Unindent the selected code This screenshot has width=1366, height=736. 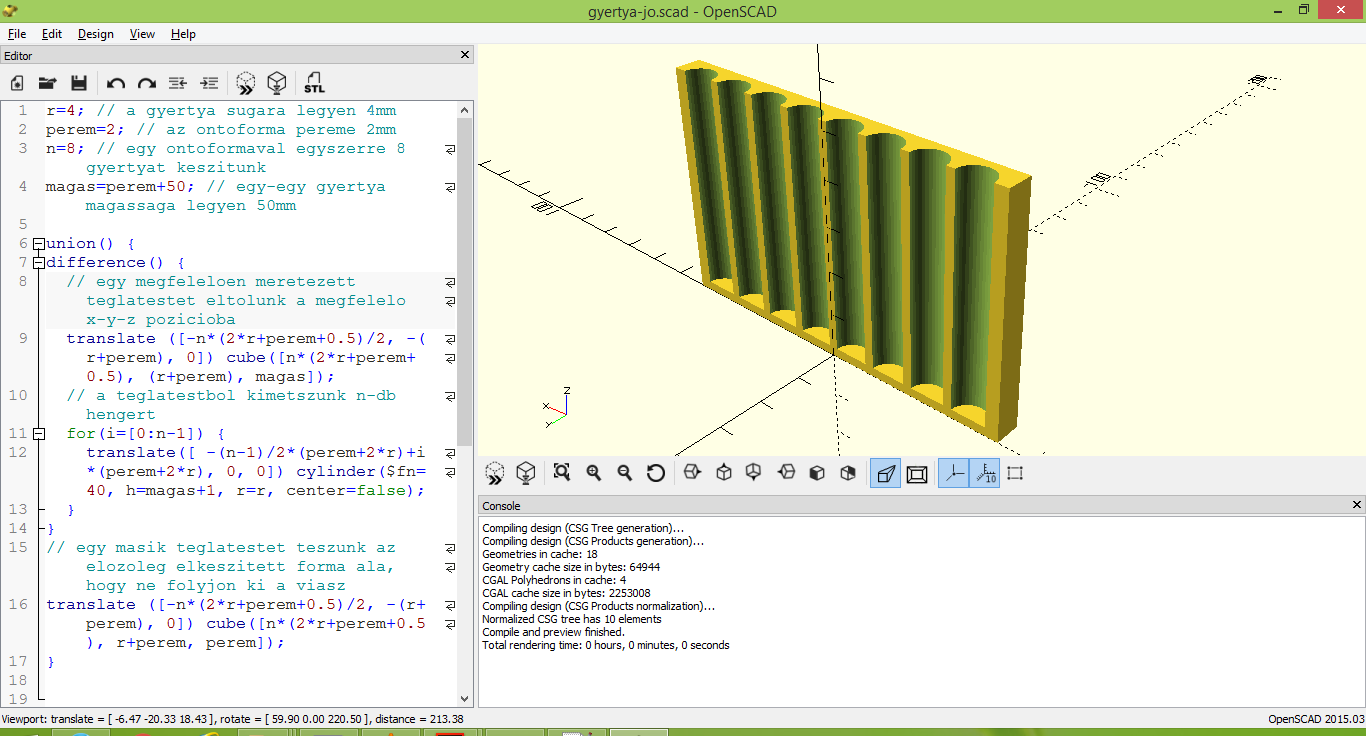178,83
